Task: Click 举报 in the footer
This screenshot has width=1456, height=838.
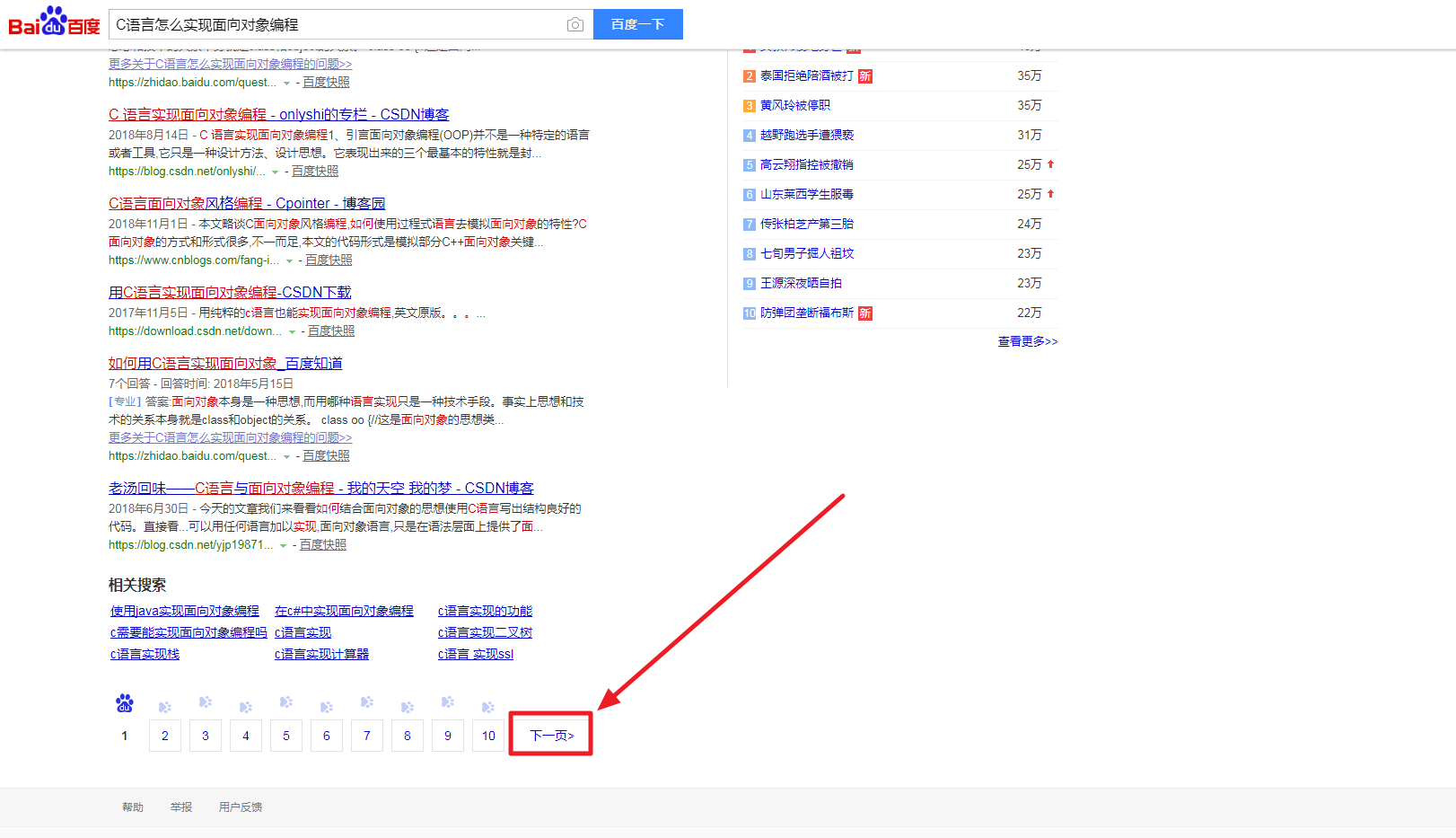Action: point(181,807)
